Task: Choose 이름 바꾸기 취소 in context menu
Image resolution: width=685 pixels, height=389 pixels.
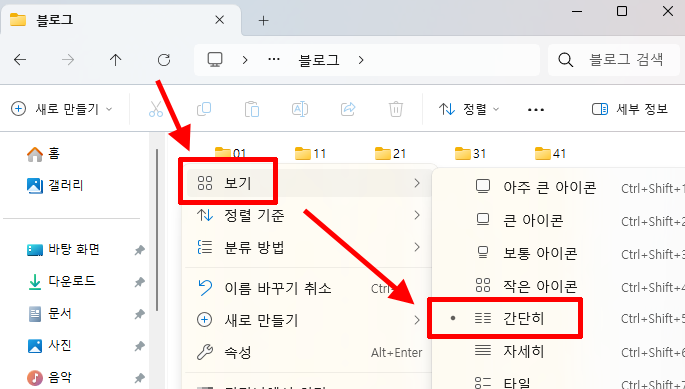Action: point(308,288)
